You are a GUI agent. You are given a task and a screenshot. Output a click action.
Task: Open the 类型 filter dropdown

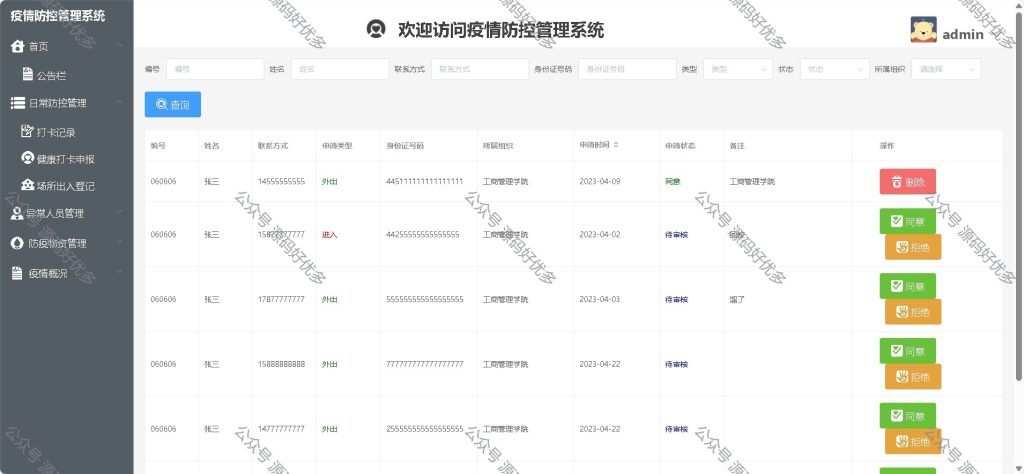tap(738, 69)
